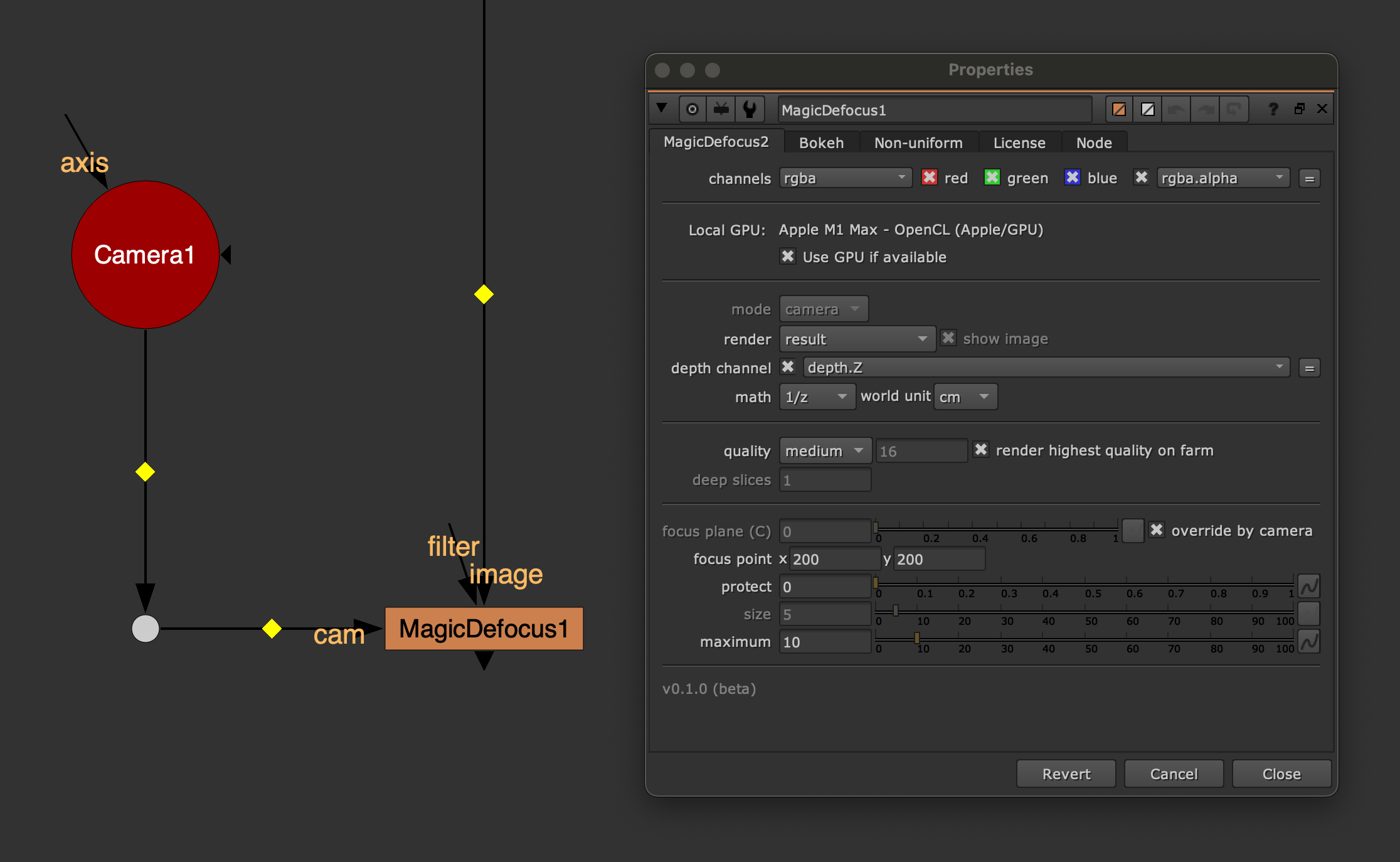
Task: Click the center node in viewer icon
Action: pyautogui.click(x=692, y=110)
